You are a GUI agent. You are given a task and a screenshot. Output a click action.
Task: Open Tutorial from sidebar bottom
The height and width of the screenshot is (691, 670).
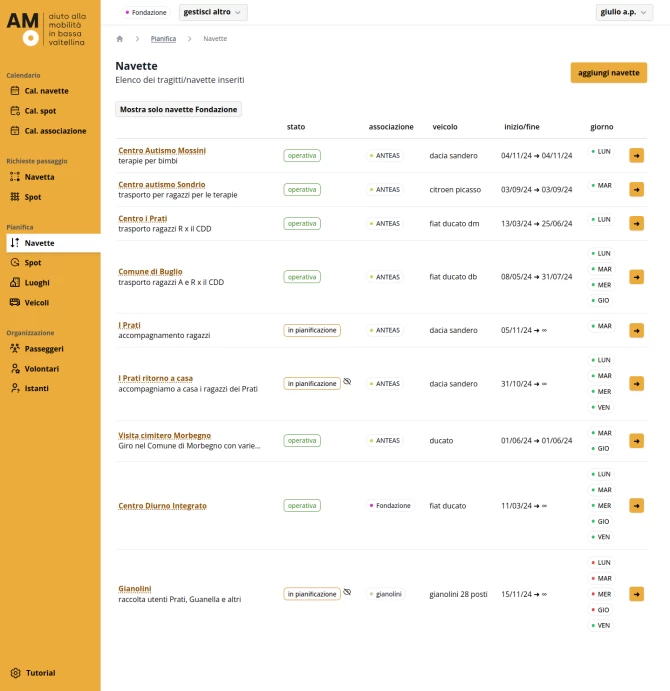coord(40,673)
